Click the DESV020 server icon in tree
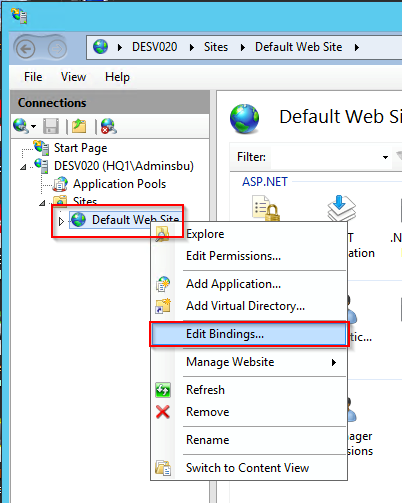Image resolution: width=402 pixels, height=503 pixels. (x=41, y=166)
